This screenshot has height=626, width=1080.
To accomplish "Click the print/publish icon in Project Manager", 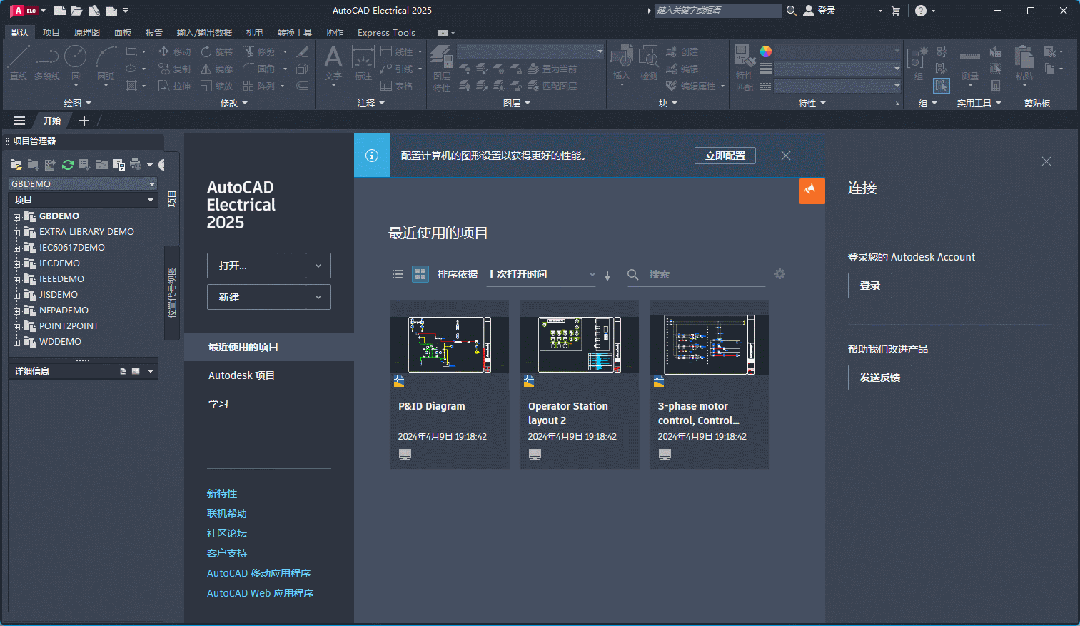I will 136,165.
